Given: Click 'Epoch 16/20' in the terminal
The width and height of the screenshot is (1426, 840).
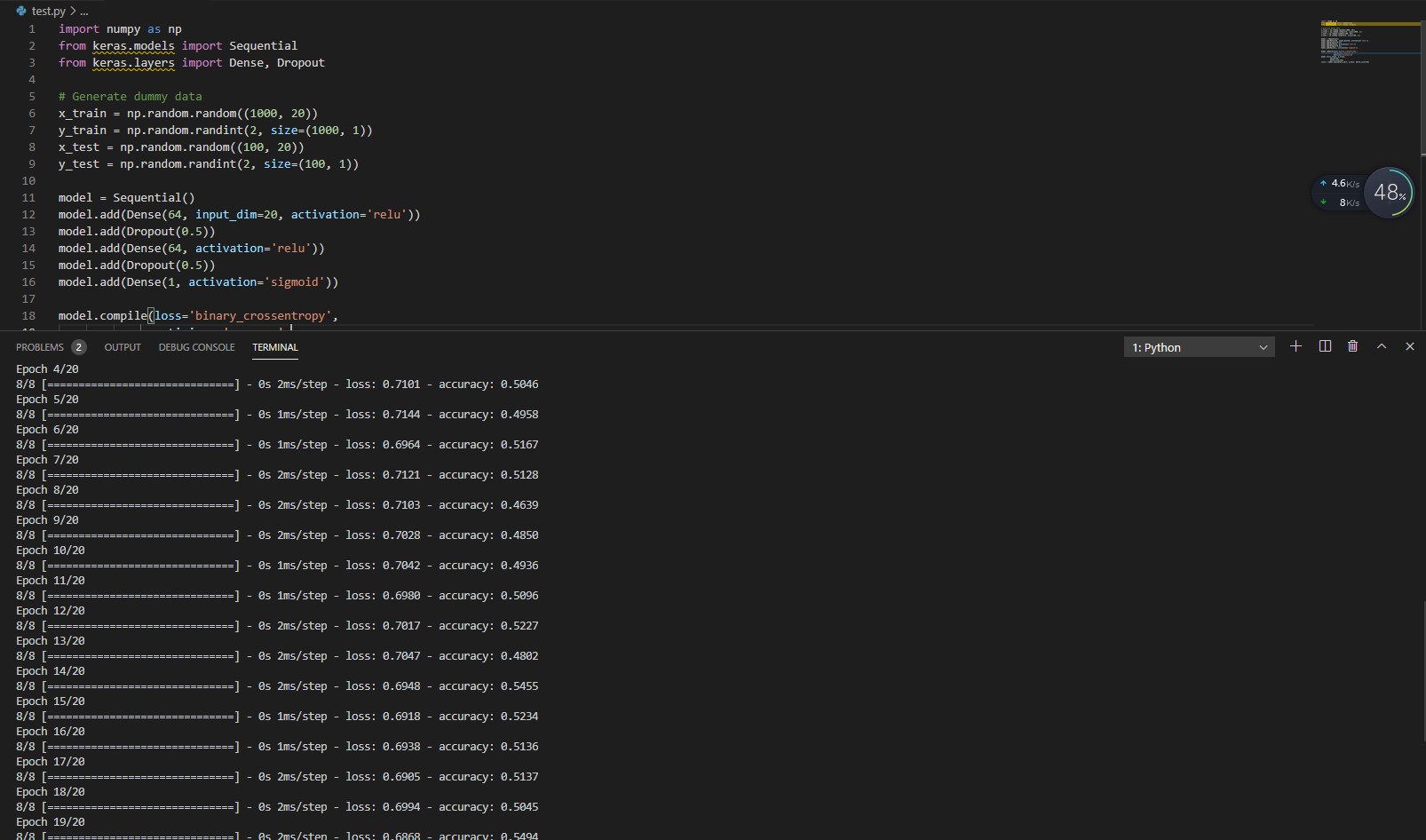Looking at the screenshot, I should pyautogui.click(x=51, y=732).
